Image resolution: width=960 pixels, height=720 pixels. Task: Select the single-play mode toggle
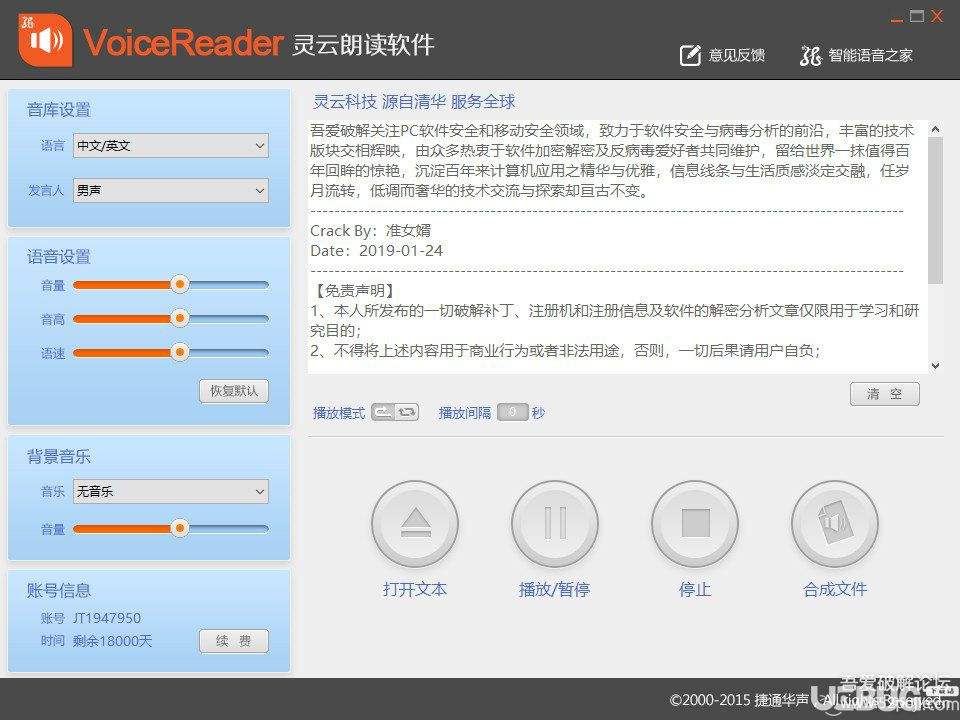click(383, 412)
